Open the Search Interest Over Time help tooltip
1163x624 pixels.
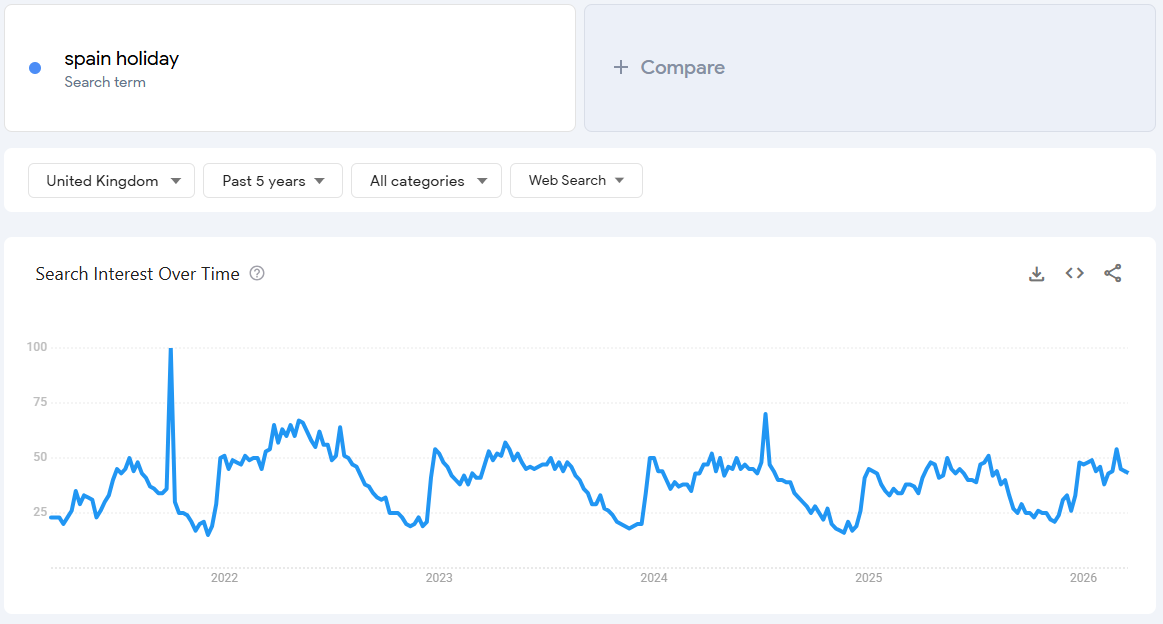(x=257, y=273)
